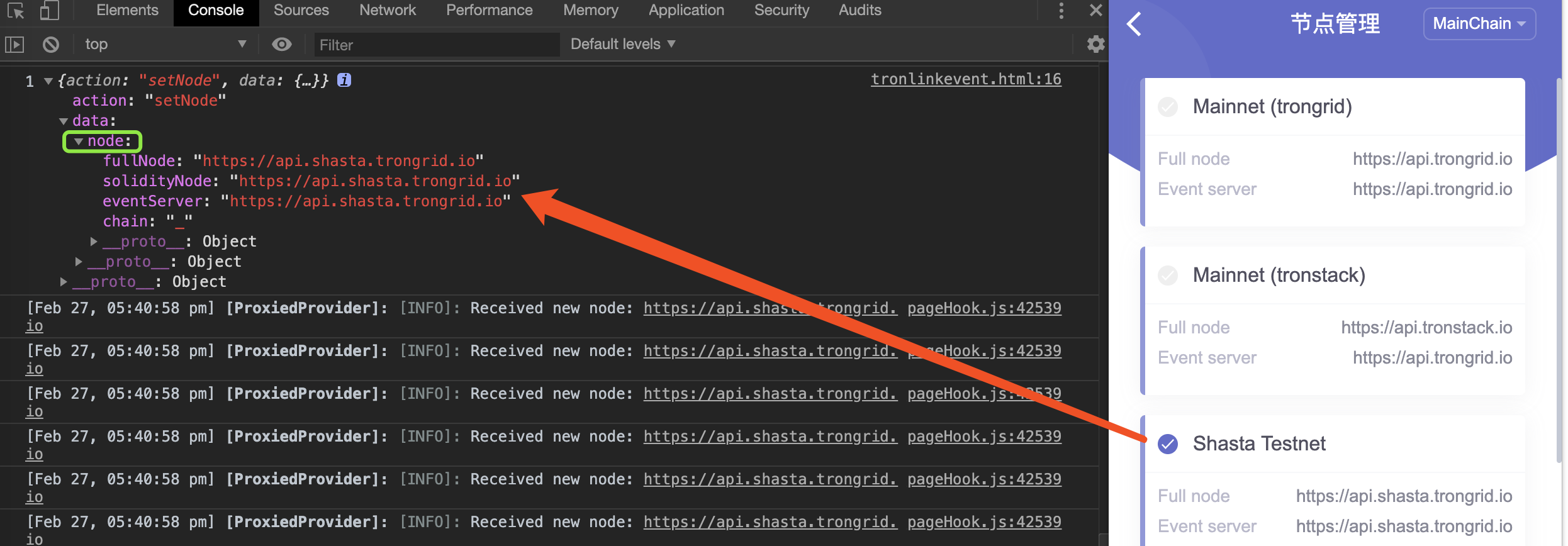1568x546 pixels.
Task: Switch to the Console tab
Action: click(216, 11)
